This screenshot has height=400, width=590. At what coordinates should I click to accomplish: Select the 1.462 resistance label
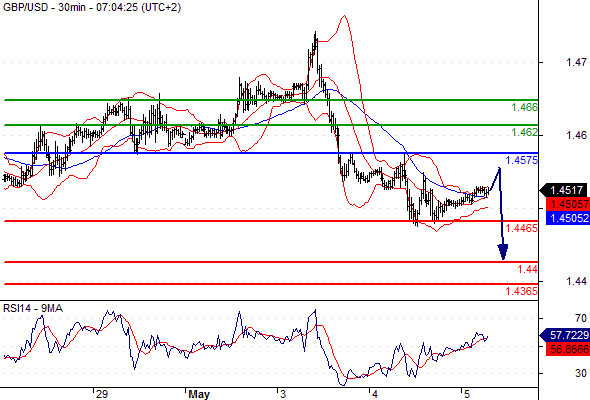click(524, 132)
